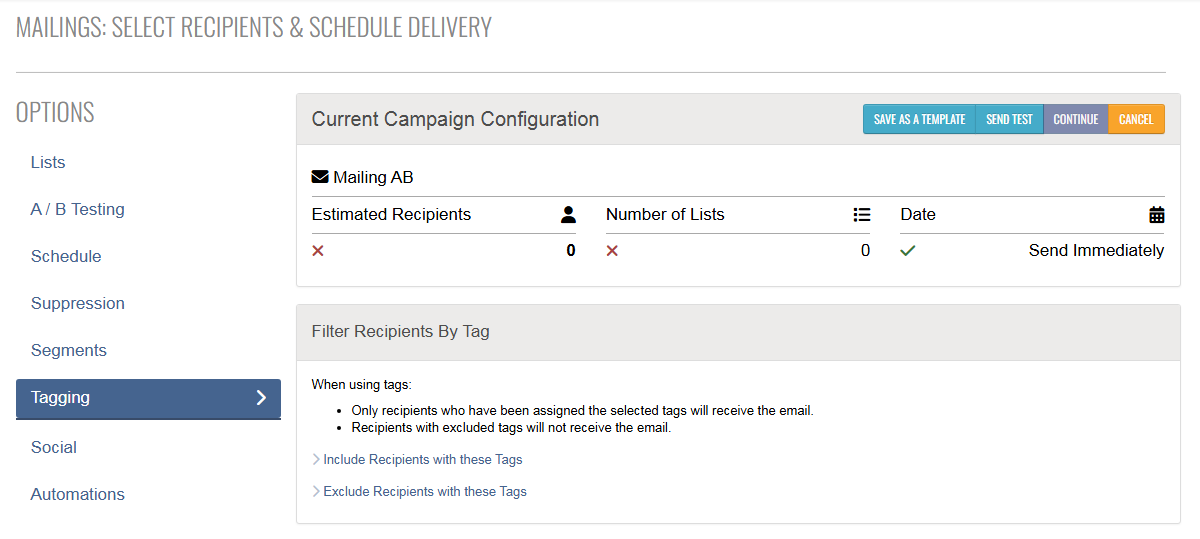
Task: Click Save As A Template button
Action: [x=919, y=119]
